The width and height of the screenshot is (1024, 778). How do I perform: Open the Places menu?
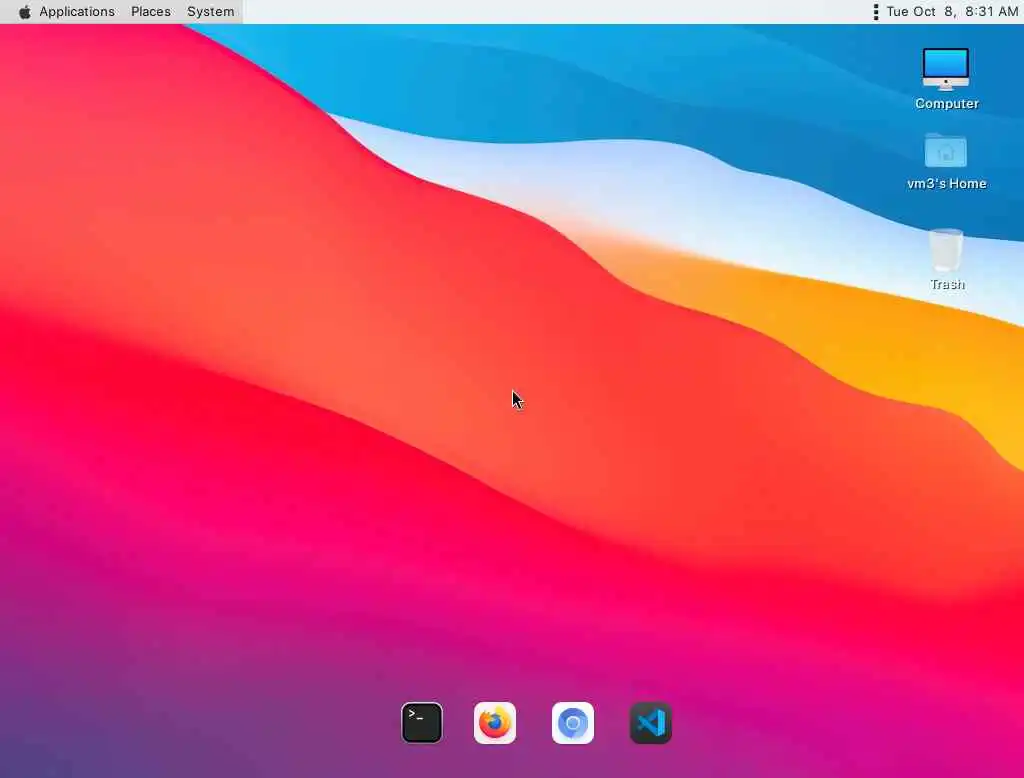tap(151, 12)
